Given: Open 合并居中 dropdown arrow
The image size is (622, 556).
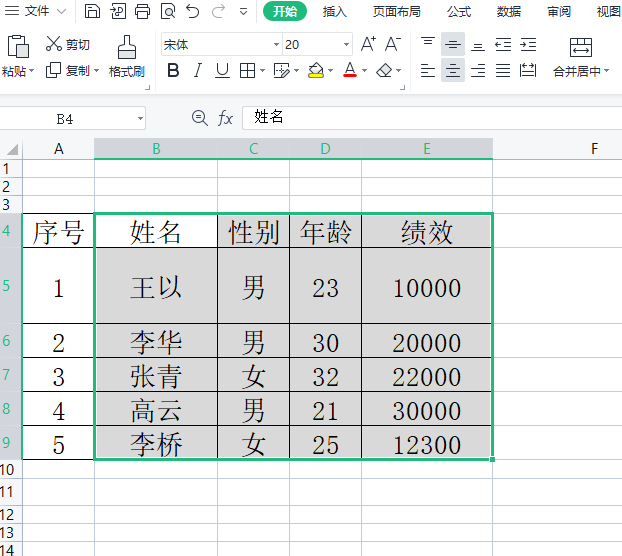Looking at the screenshot, I should 606,71.
